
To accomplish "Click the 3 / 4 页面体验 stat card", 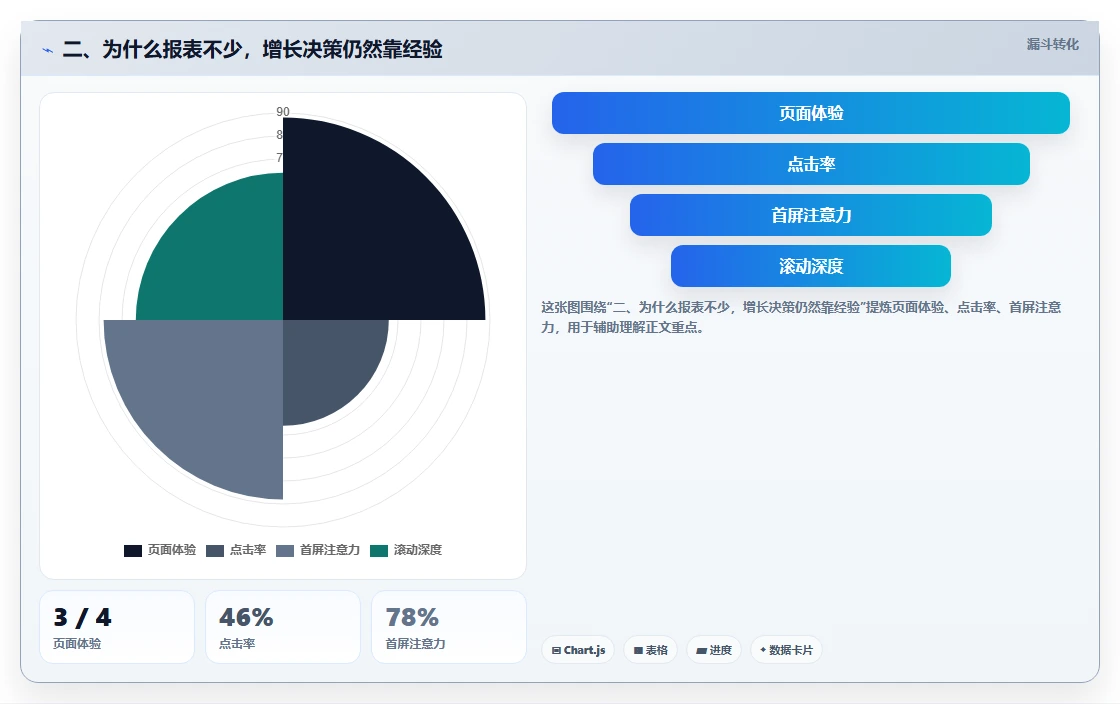I will pyautogui.click(x=117, y=627).
